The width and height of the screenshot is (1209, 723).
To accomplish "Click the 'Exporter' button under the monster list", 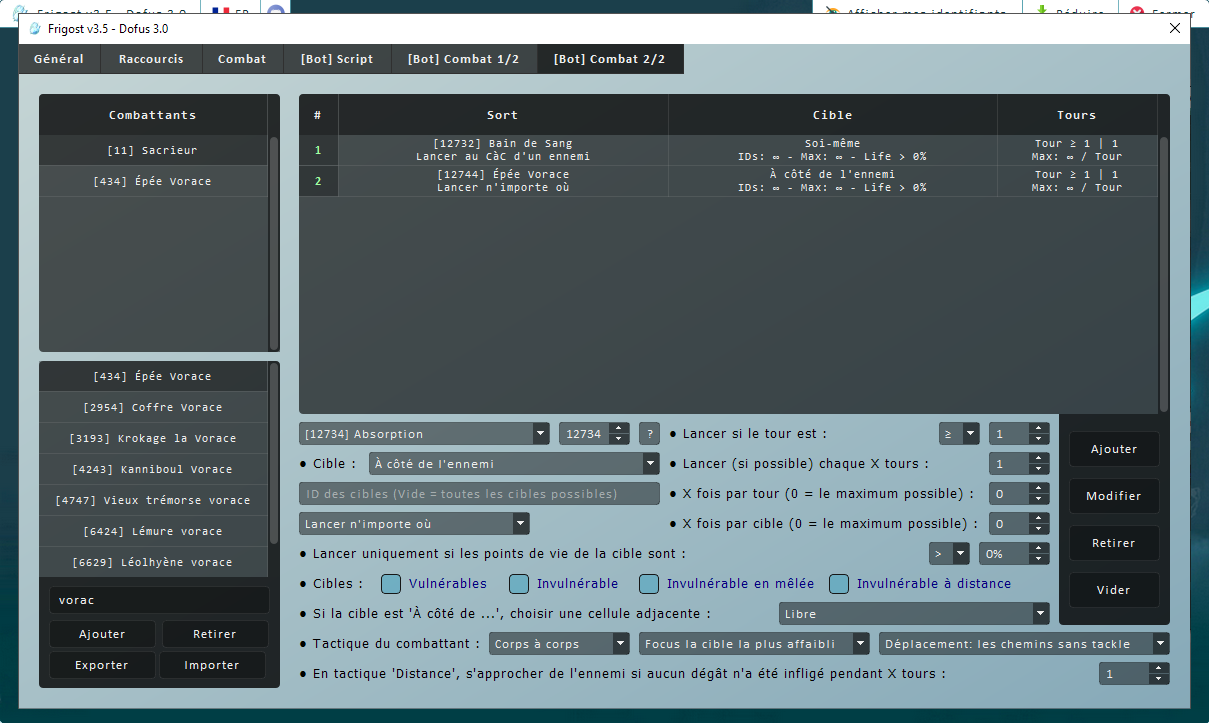I will [x=102, y=664].
